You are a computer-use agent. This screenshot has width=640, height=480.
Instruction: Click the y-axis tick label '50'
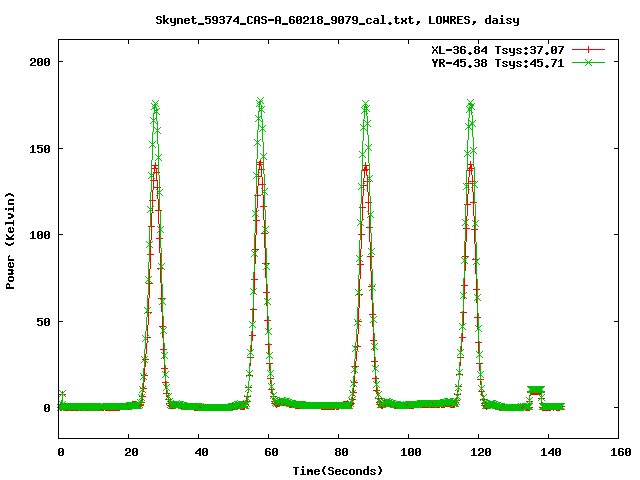(43, 322)
